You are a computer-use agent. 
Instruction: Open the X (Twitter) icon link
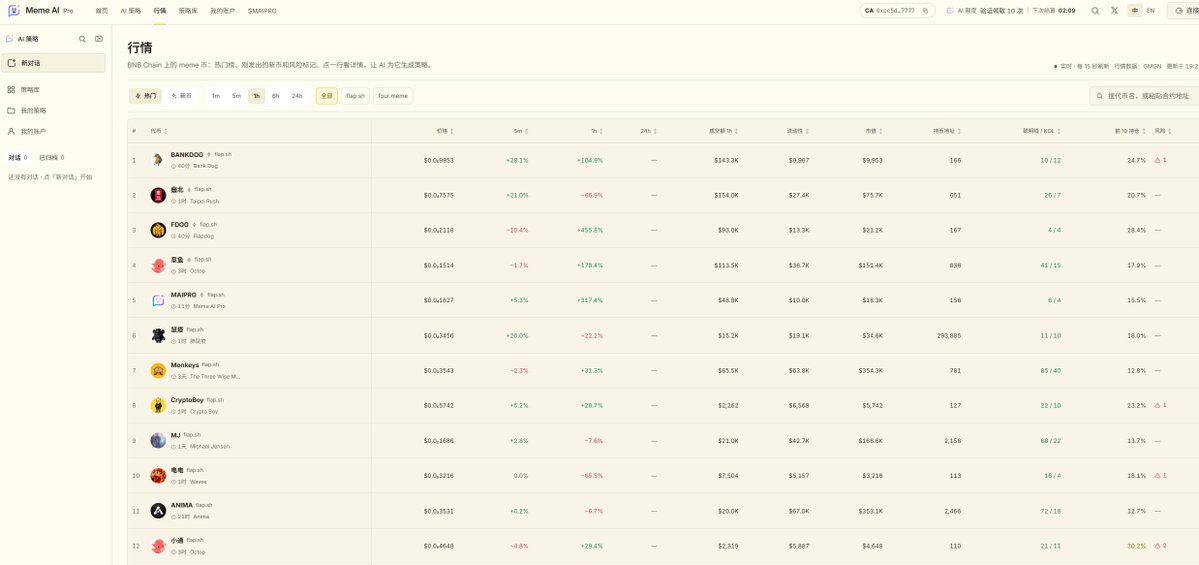1114,11
